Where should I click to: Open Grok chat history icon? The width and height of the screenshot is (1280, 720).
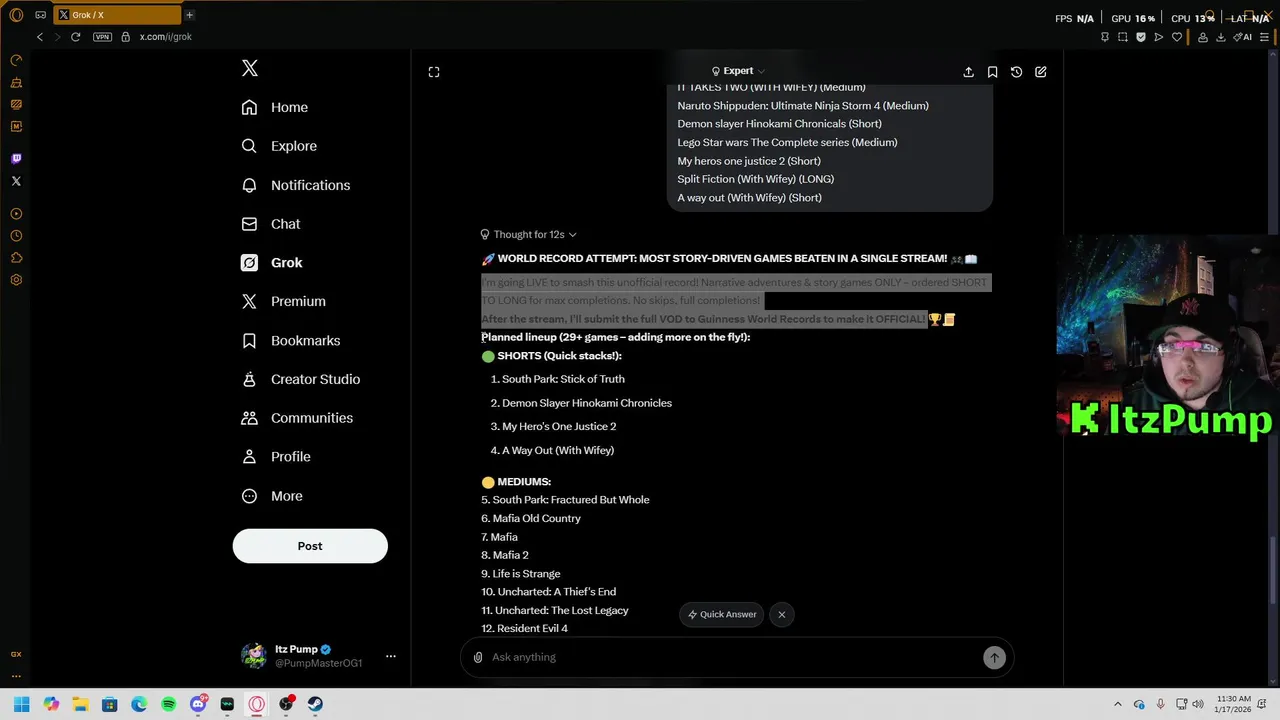[1016, 72]
